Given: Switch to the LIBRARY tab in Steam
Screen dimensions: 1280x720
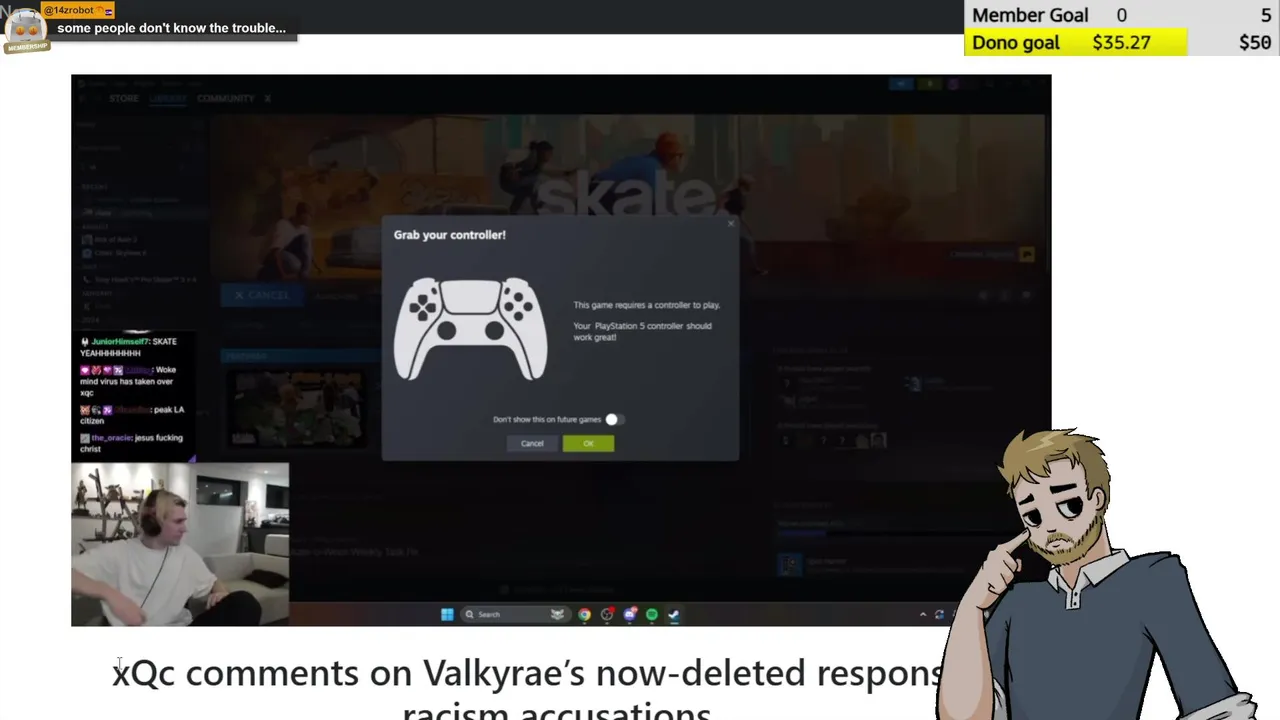Looking at the screenshot, I should click(x=168, y=98).
